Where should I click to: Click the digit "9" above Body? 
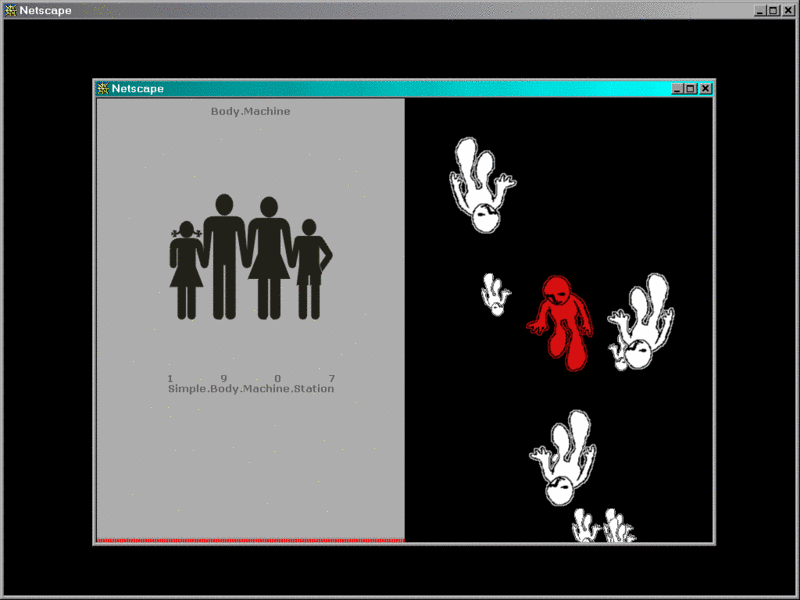click(223, 379)
